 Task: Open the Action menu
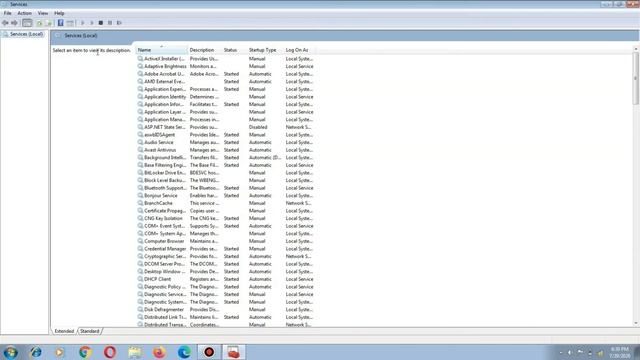point(24,13)
